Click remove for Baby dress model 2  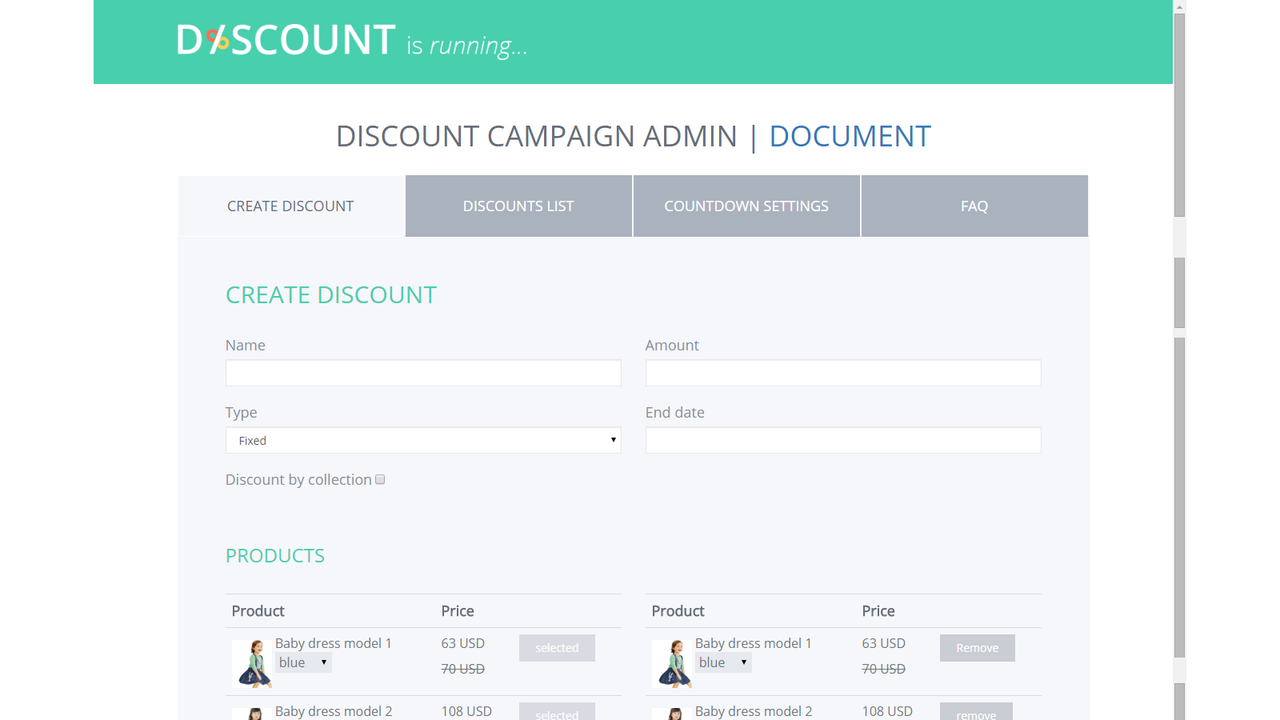tap(977, 714)
